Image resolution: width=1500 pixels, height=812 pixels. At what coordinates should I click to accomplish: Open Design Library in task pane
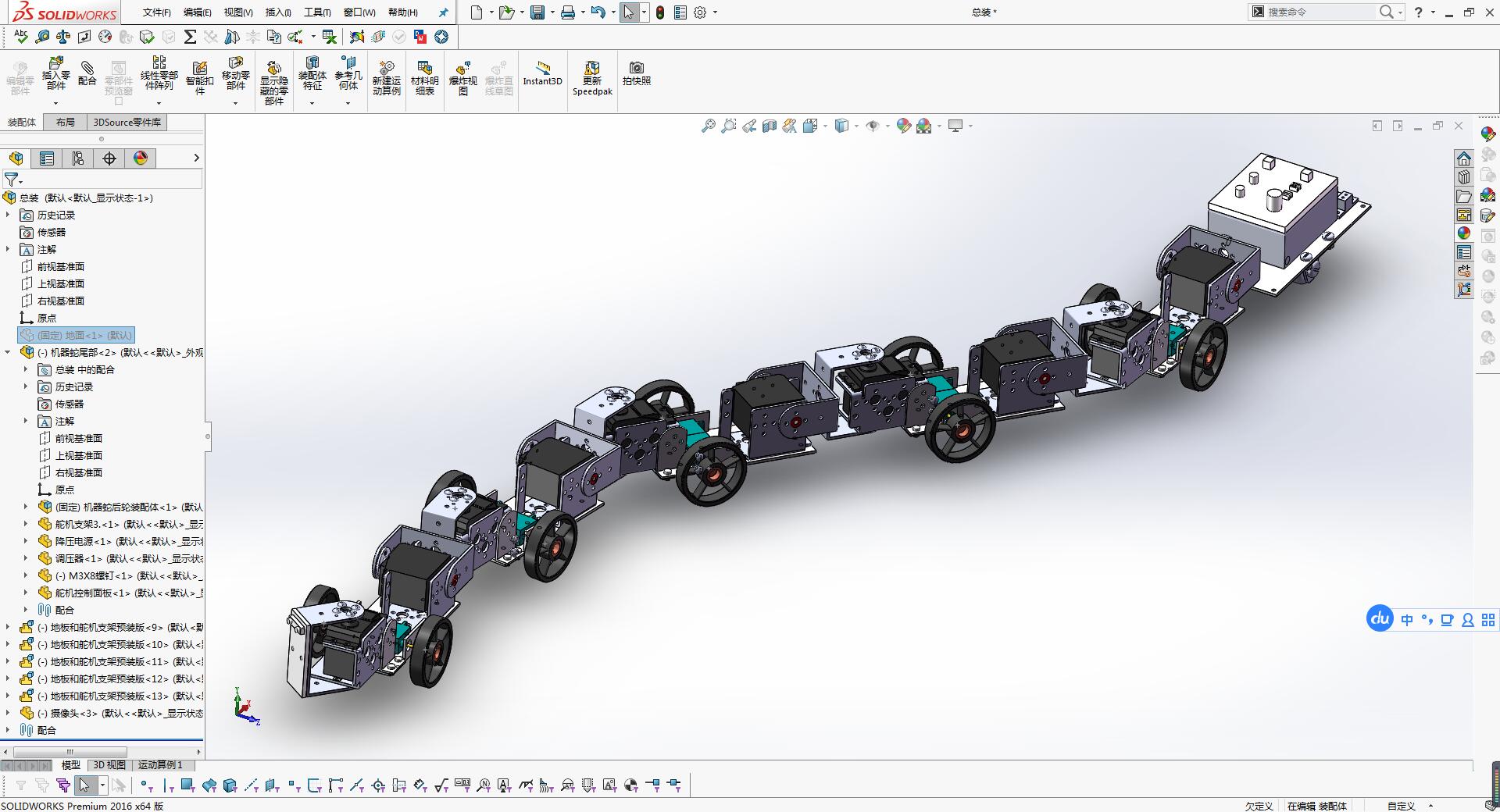(x=1464, y=177)
